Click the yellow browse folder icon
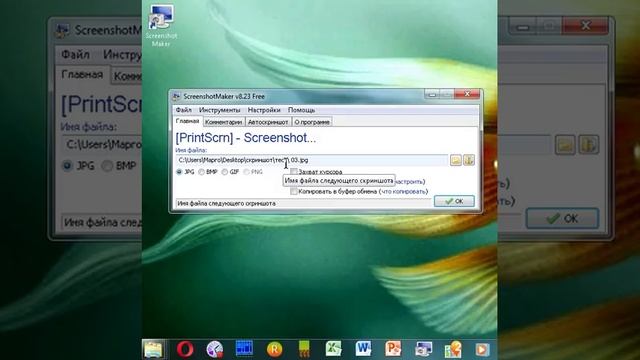The width and height of the screenshot is (640, 360). pos(456,160)
